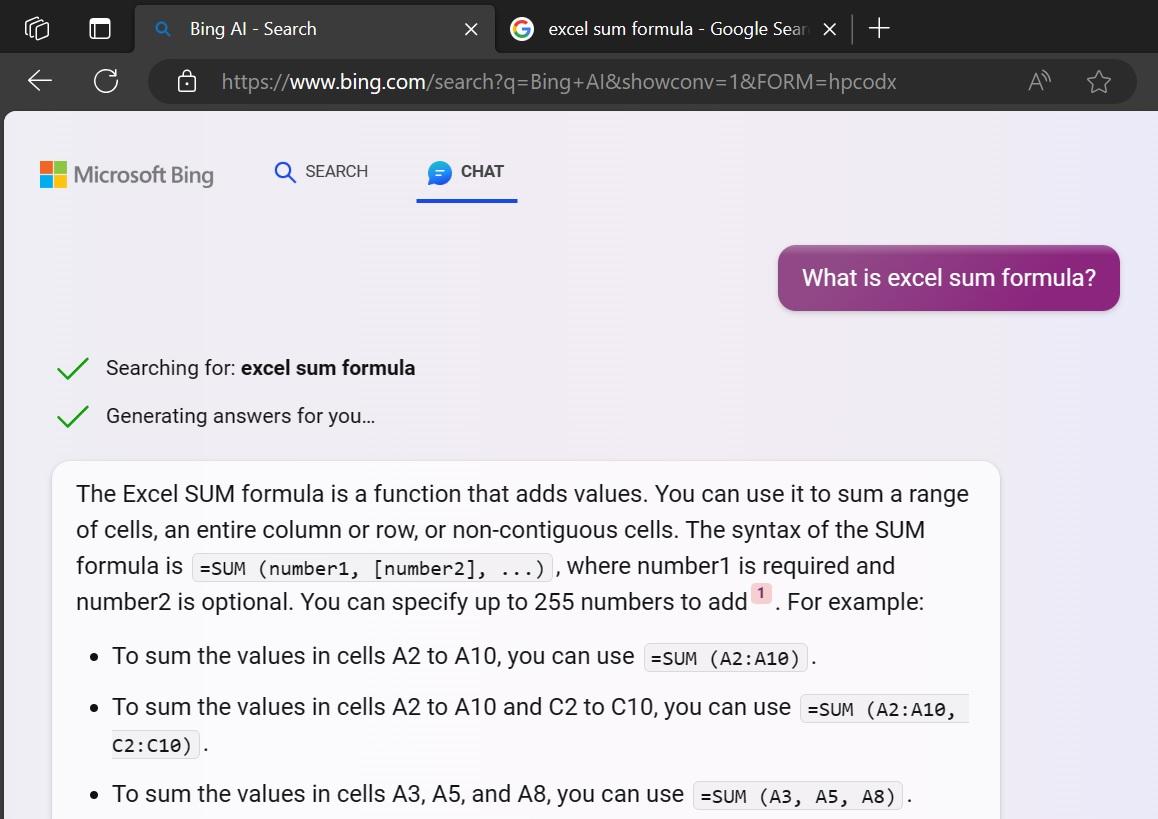This screenshot has width=1158, height=819.
Task: Close the Bing AI - Search tab
Action: coord(471,29)
